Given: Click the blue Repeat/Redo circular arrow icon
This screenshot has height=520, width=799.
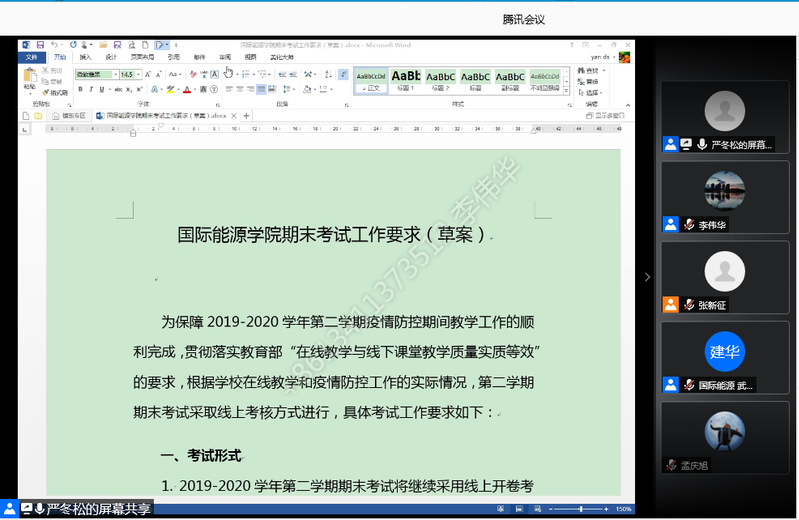Looking at the screenshot, I should tap(73, 45).
